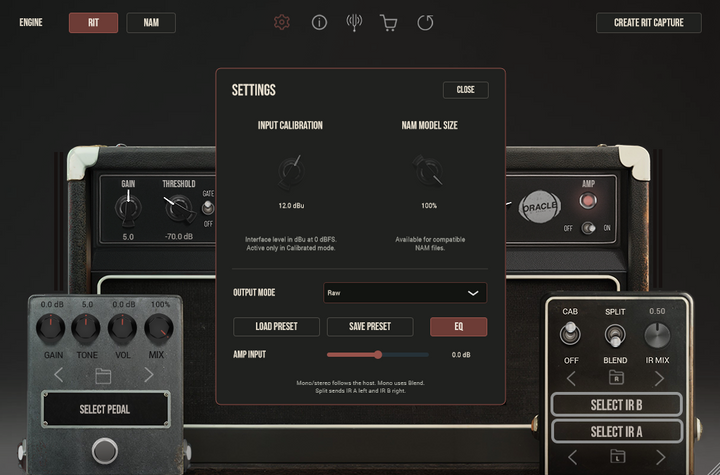Image resolution: width=720 pixels, height=475 pixels.
Task: Toggle the noise GATE switch
Action: click(208, 208)
